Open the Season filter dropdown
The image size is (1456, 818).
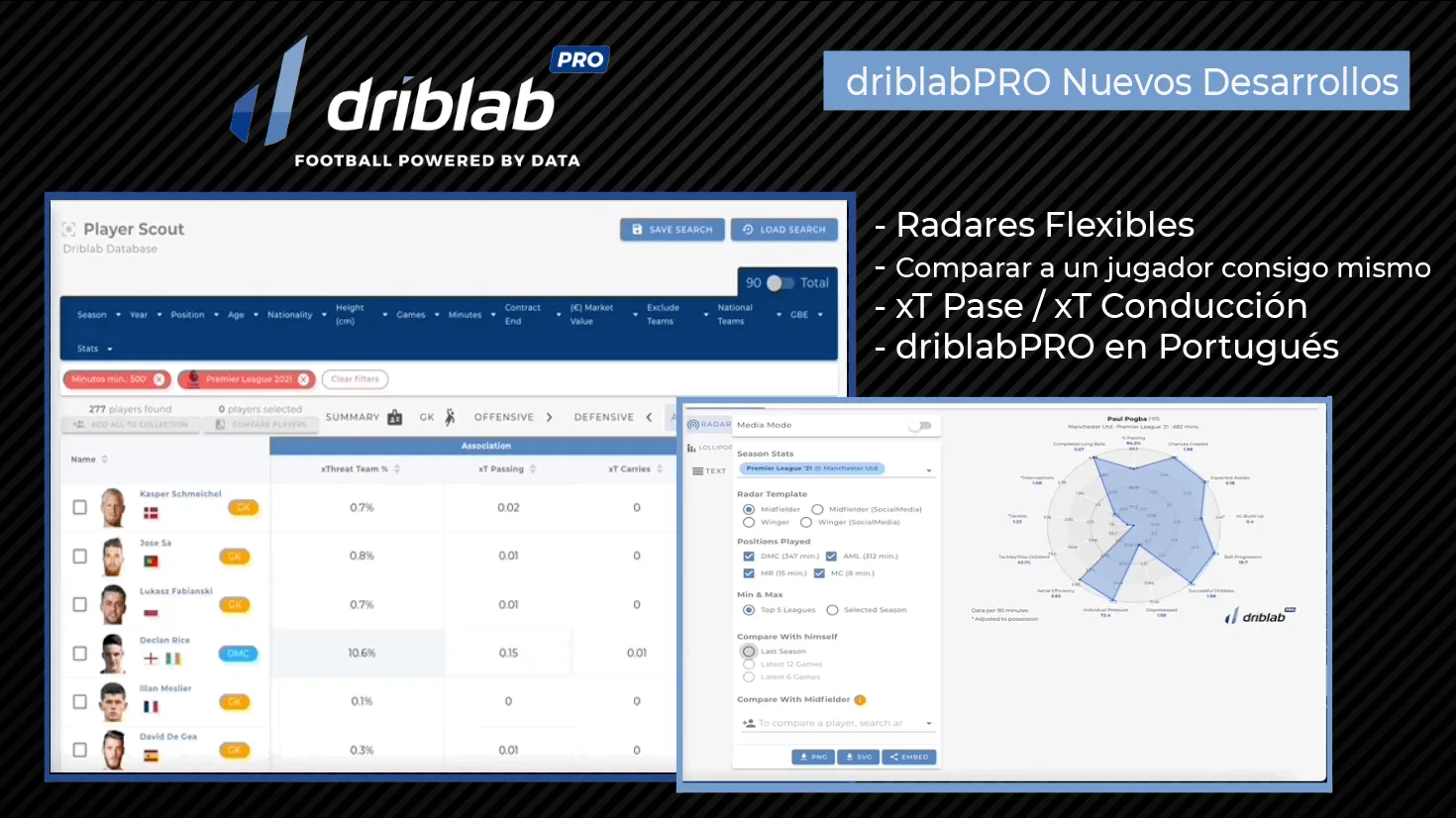(99, 315)
